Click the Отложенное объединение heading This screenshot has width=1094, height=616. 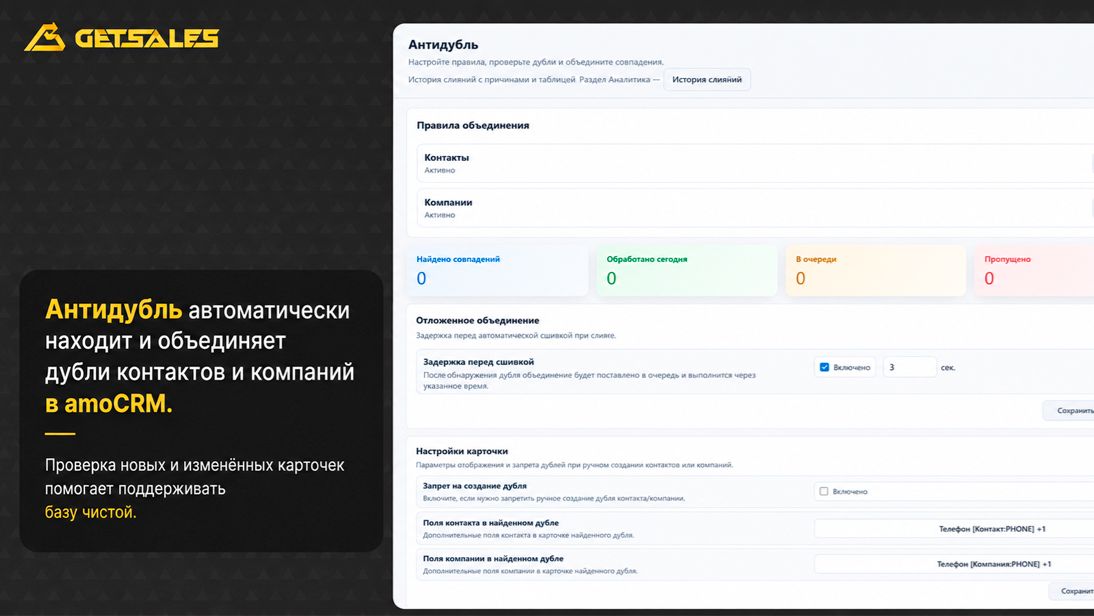[x=477, y=320]
